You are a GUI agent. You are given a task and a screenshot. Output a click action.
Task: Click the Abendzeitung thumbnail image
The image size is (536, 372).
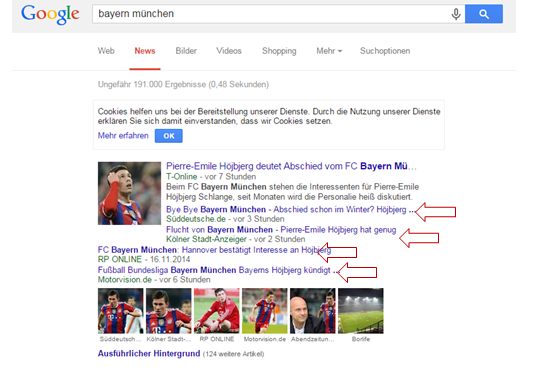312,311
